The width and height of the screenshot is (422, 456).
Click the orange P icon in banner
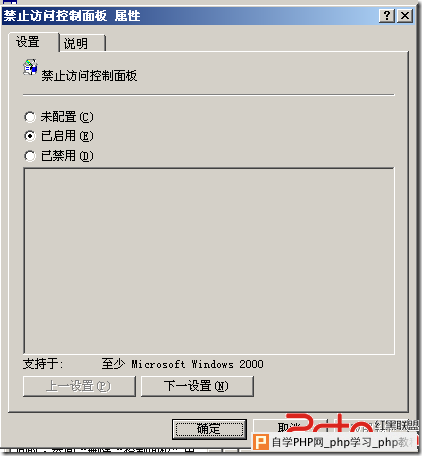(260, 442)
